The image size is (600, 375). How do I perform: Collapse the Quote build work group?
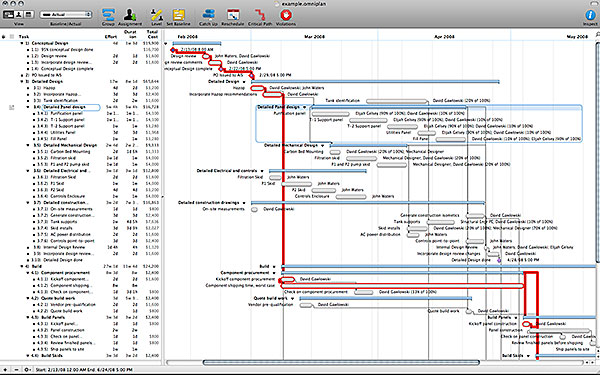click(28, 298)
